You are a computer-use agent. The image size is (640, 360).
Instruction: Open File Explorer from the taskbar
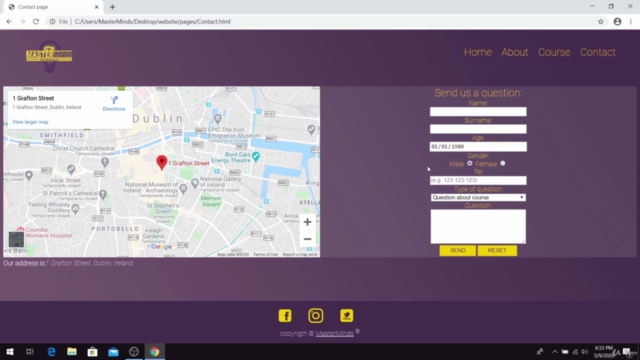(72, 351)
